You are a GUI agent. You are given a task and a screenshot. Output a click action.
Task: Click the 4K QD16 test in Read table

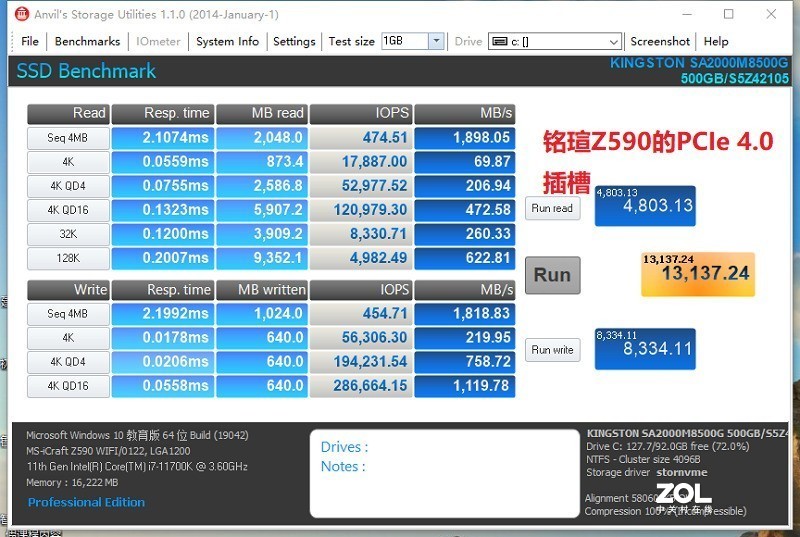click(x=68, y=210)
